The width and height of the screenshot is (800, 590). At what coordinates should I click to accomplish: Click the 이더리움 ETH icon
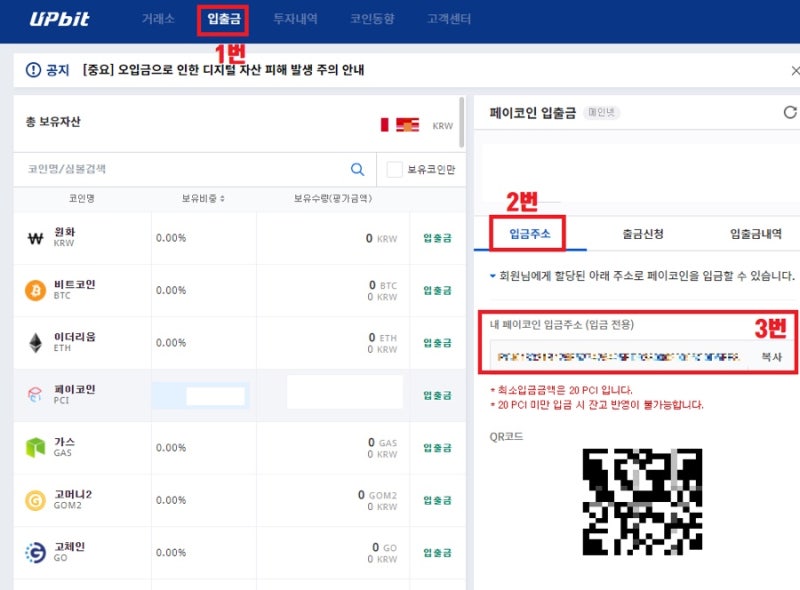point(35,342)
